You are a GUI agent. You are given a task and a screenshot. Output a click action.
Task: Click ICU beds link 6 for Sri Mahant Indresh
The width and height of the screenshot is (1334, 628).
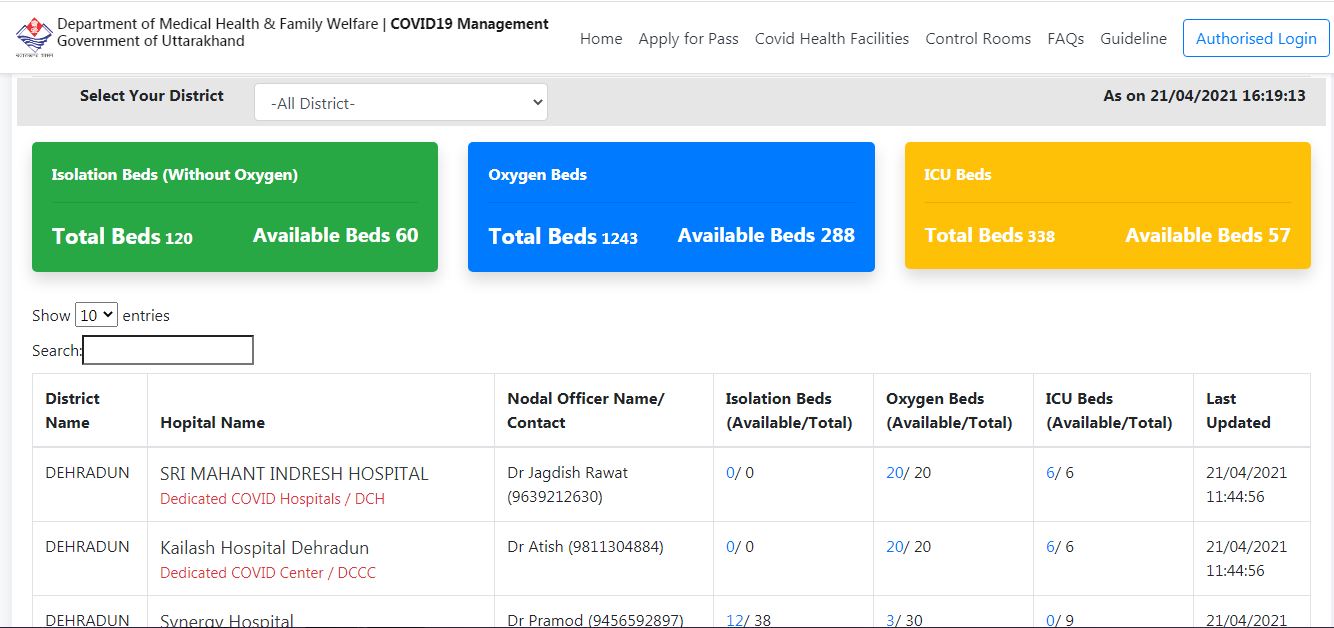coord(1050,473)
